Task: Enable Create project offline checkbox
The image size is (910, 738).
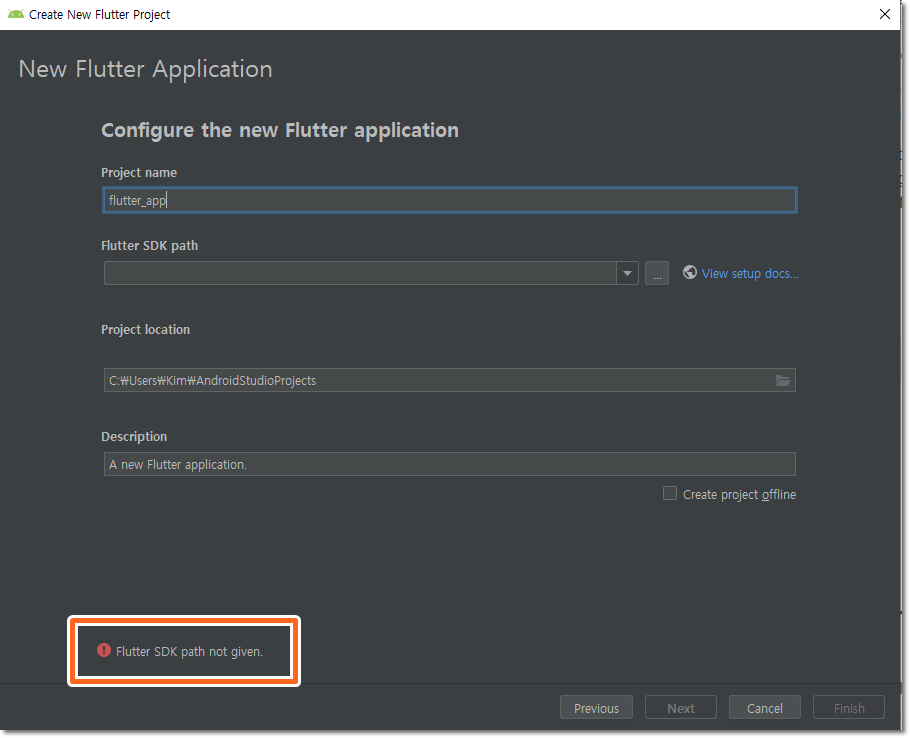Action: (x=670, y=493)
